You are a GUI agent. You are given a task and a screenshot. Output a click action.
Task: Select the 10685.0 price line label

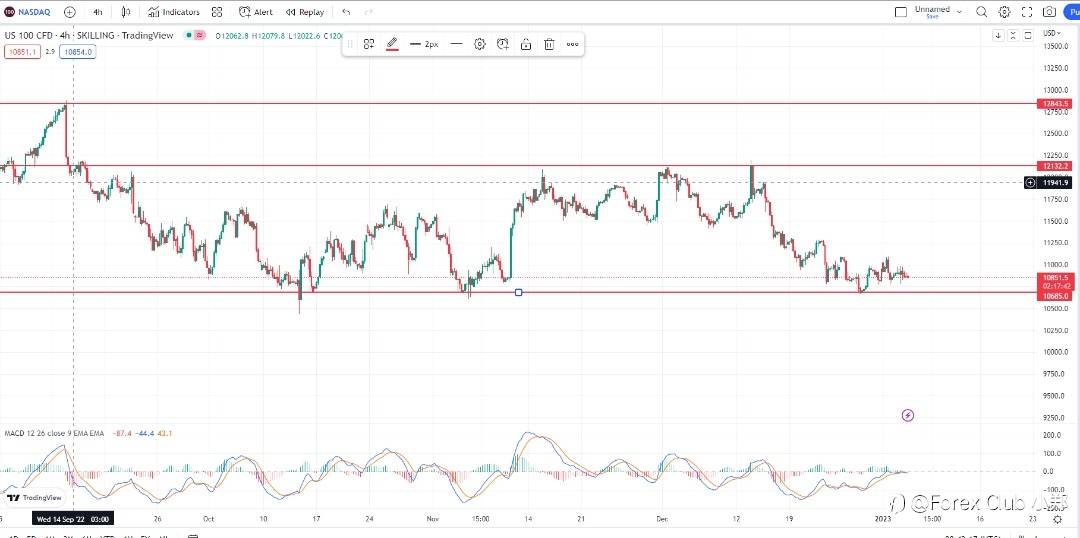click(x=1054, y=296)
